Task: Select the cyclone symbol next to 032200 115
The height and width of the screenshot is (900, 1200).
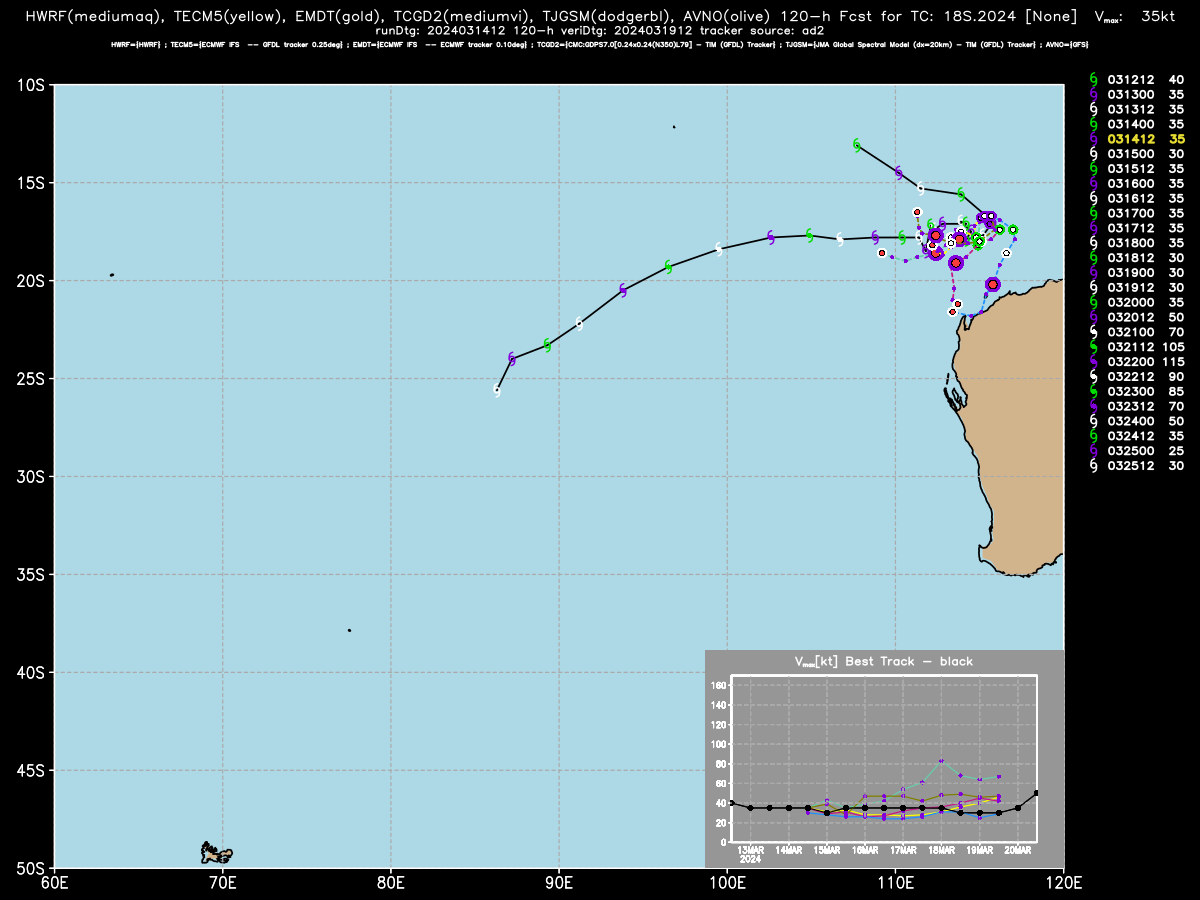Action: [1093, 362]
